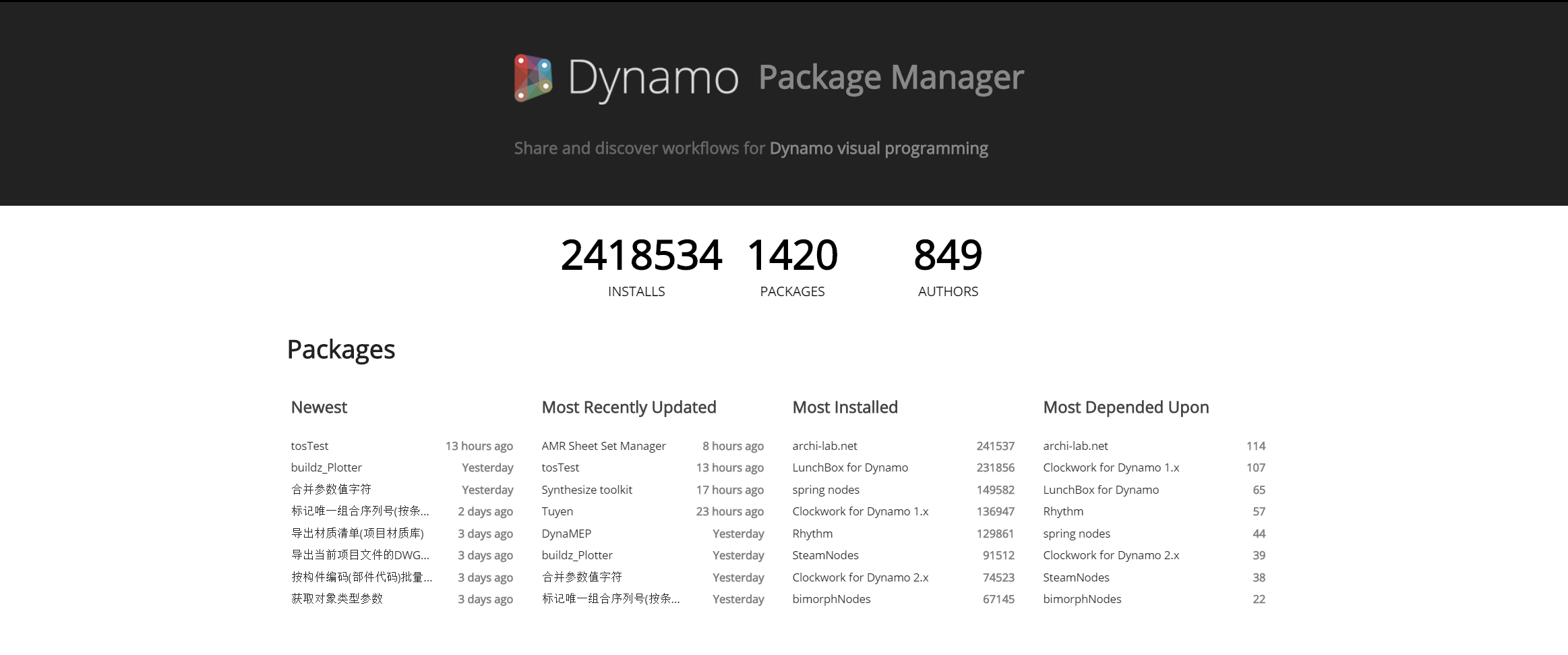Open 合并参数值字符 in the Newest list
Screen dimensions: 1568x655
click(x=331, y=489)
